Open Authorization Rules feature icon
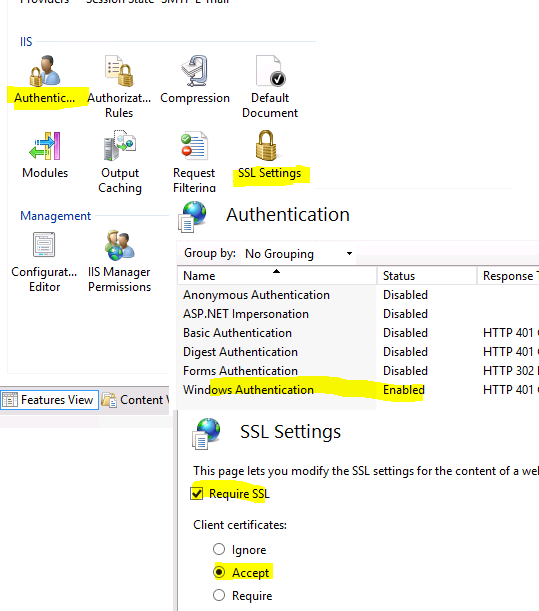This screenshot has width=539, height=611. [119, 71]
